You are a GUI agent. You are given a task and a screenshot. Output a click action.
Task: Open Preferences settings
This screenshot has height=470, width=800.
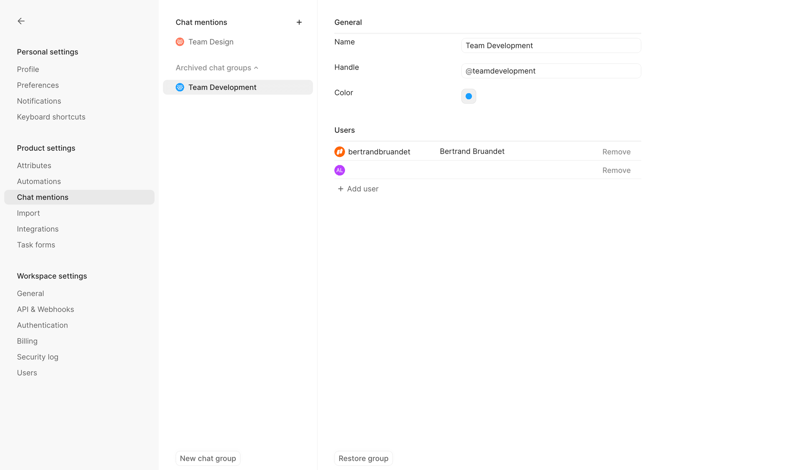(x=38, y=85)
